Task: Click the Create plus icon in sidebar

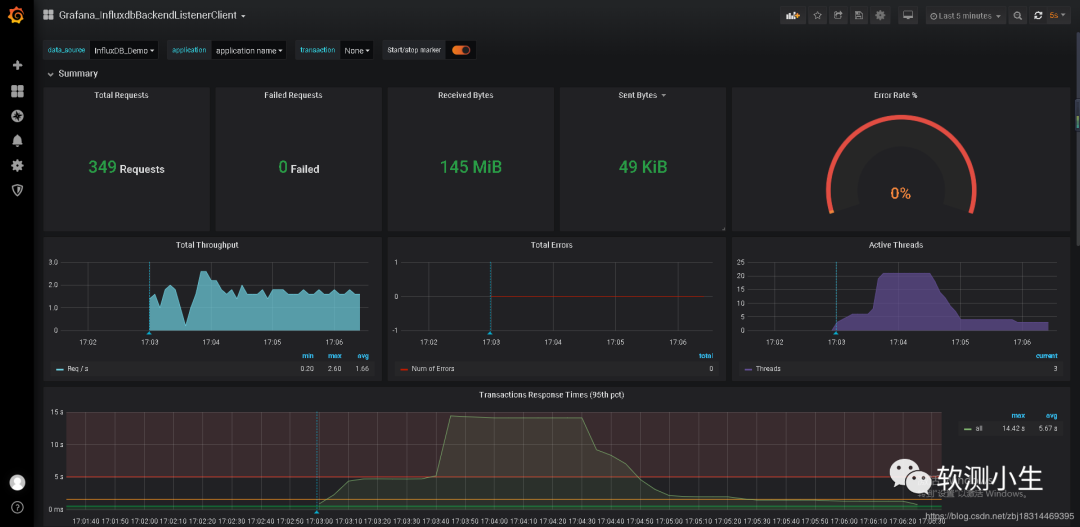Action: tap(17, 65)
